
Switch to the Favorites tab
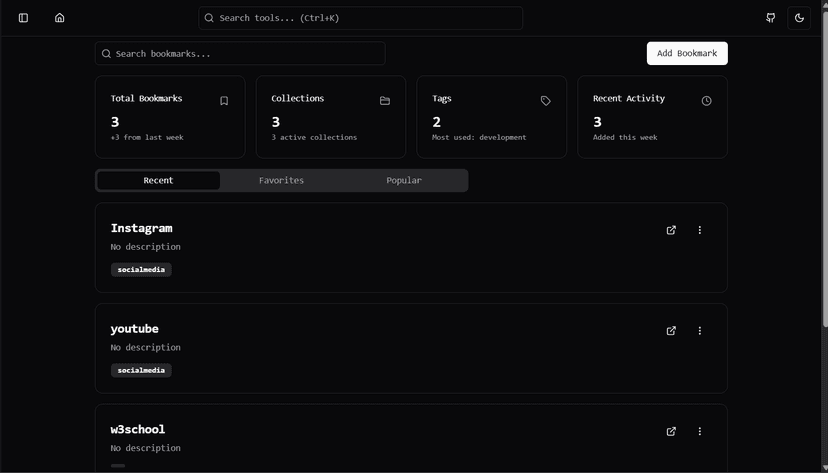pos(281,181)
